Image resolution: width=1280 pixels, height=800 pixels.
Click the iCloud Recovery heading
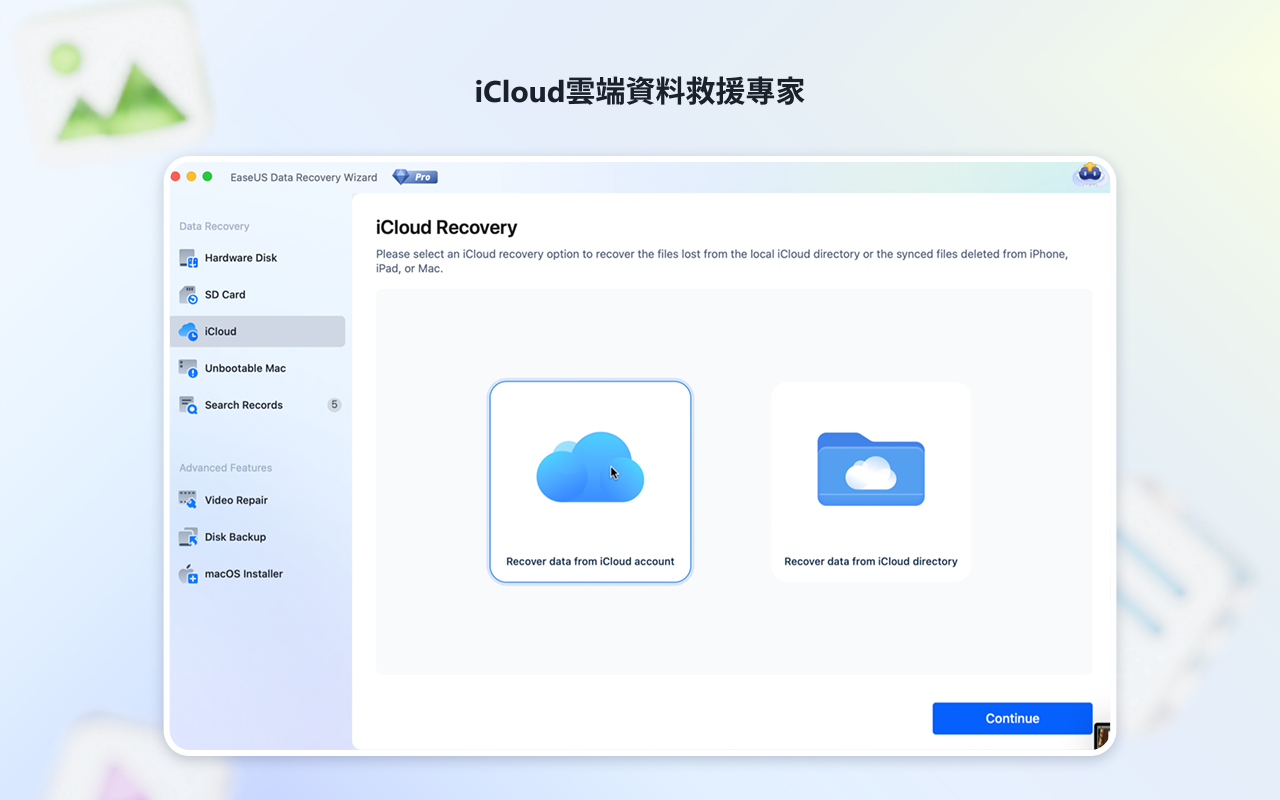tap(446, 228)
